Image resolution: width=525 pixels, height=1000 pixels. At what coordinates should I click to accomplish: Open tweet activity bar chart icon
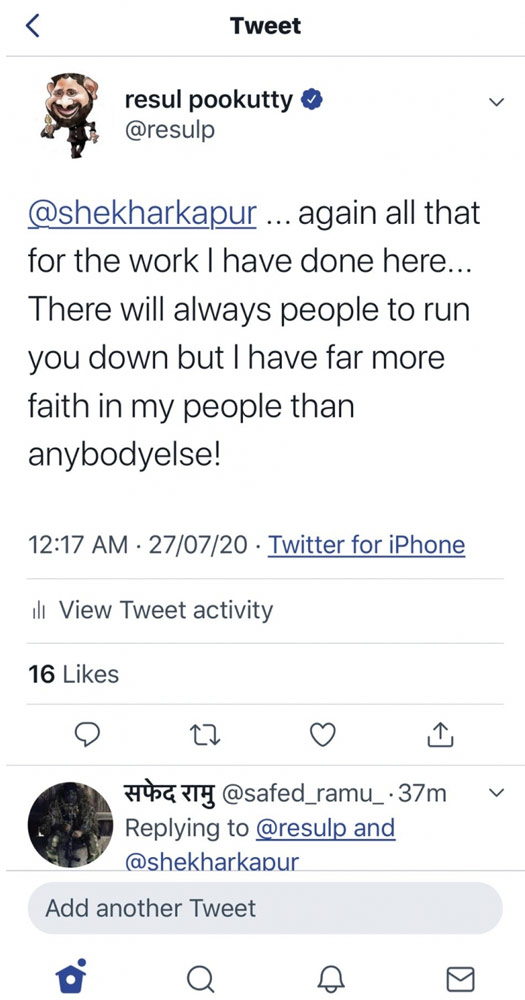(x=38, y=611)
